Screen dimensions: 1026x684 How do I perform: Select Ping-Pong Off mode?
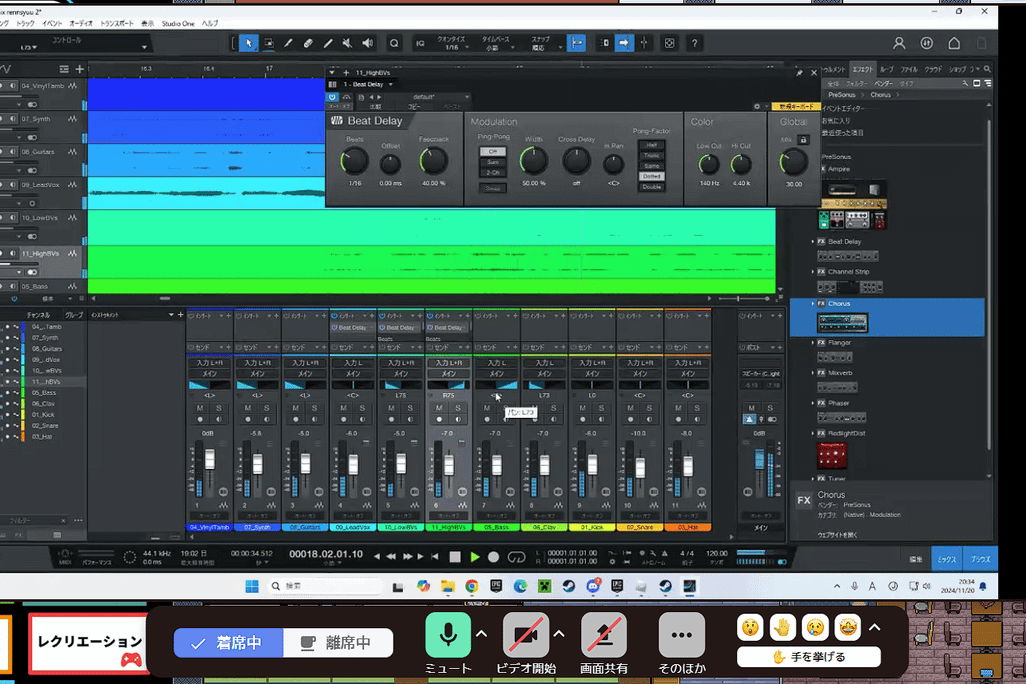coord(493,151)
